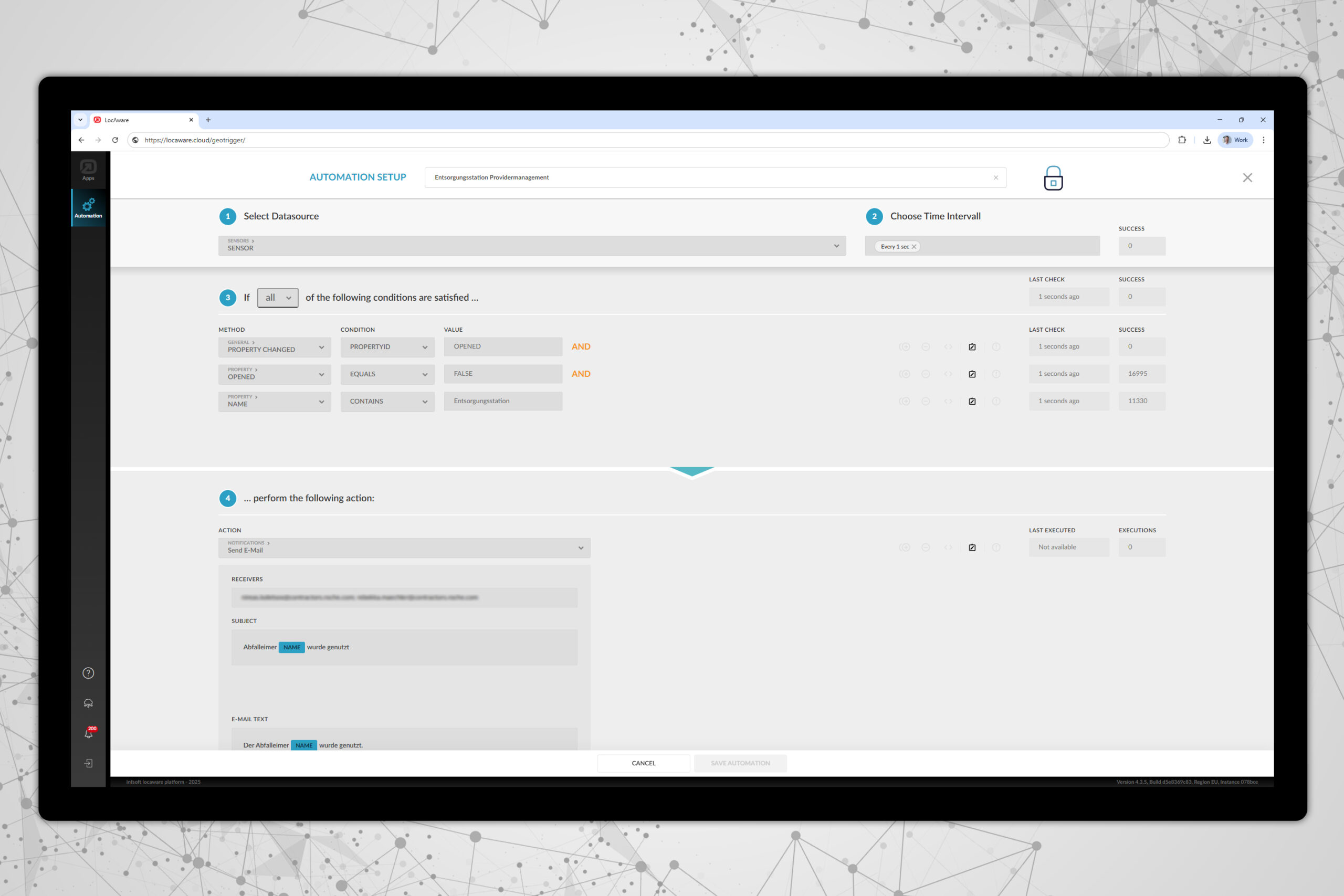Open the EQUALS condition dropdown
The width and height of the screenshot is (1344, 896).
[387, 374]
